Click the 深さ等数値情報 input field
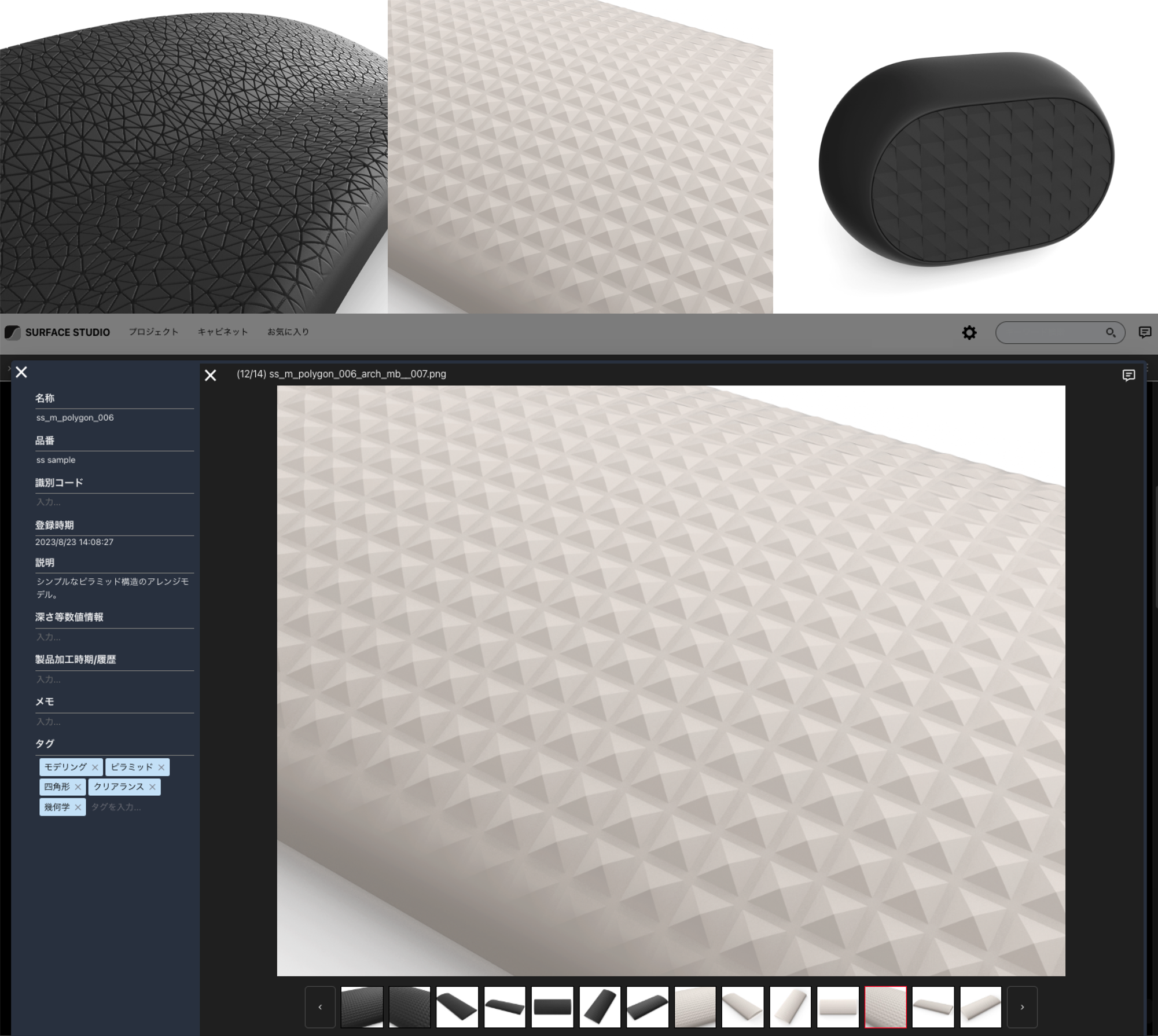This screenshot has height=1036, width=1158. [x=115, y=637]
